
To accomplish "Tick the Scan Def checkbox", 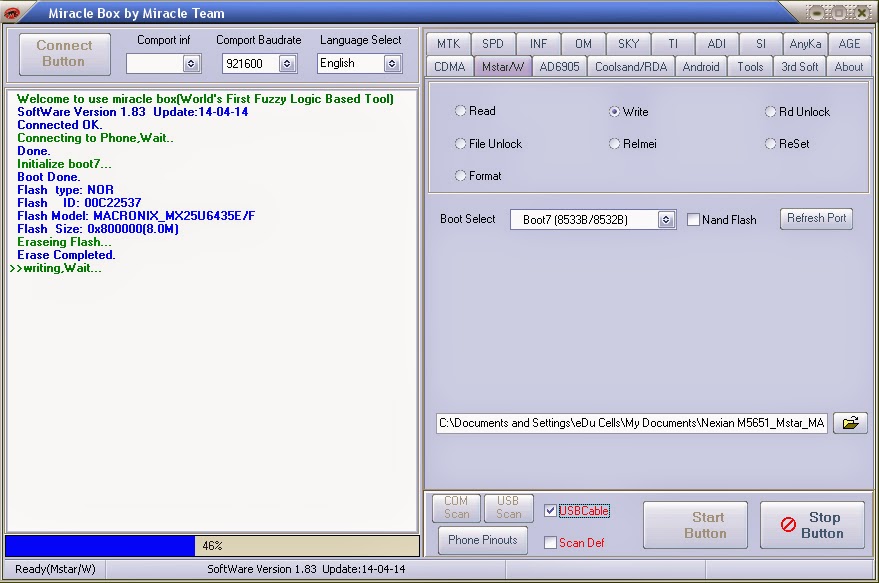I will [550, 542].
